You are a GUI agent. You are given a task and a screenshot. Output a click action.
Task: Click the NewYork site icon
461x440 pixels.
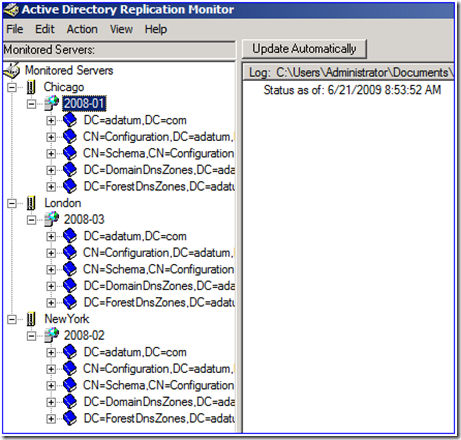pyautogui.click(x=31, y=319)
